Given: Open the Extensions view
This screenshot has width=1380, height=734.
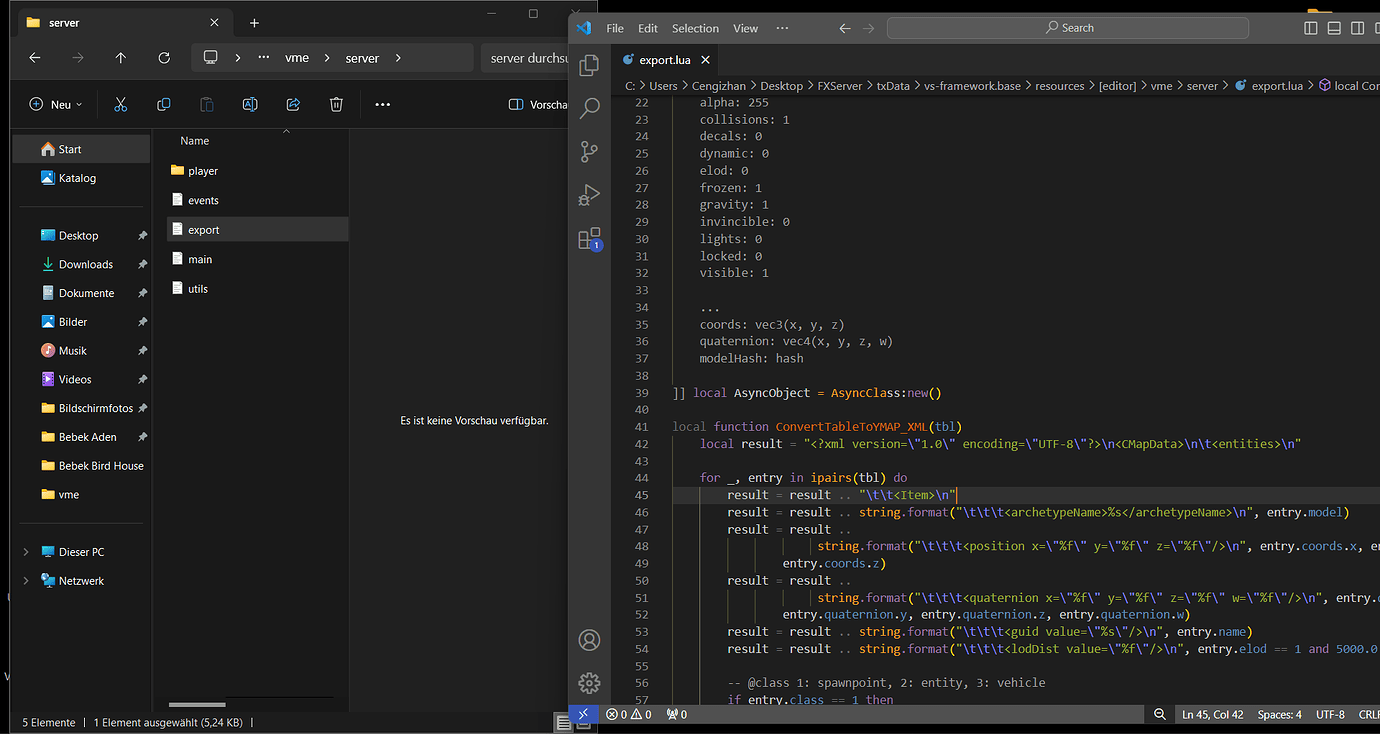Looking at the screenshot, I should pos(589,239).
